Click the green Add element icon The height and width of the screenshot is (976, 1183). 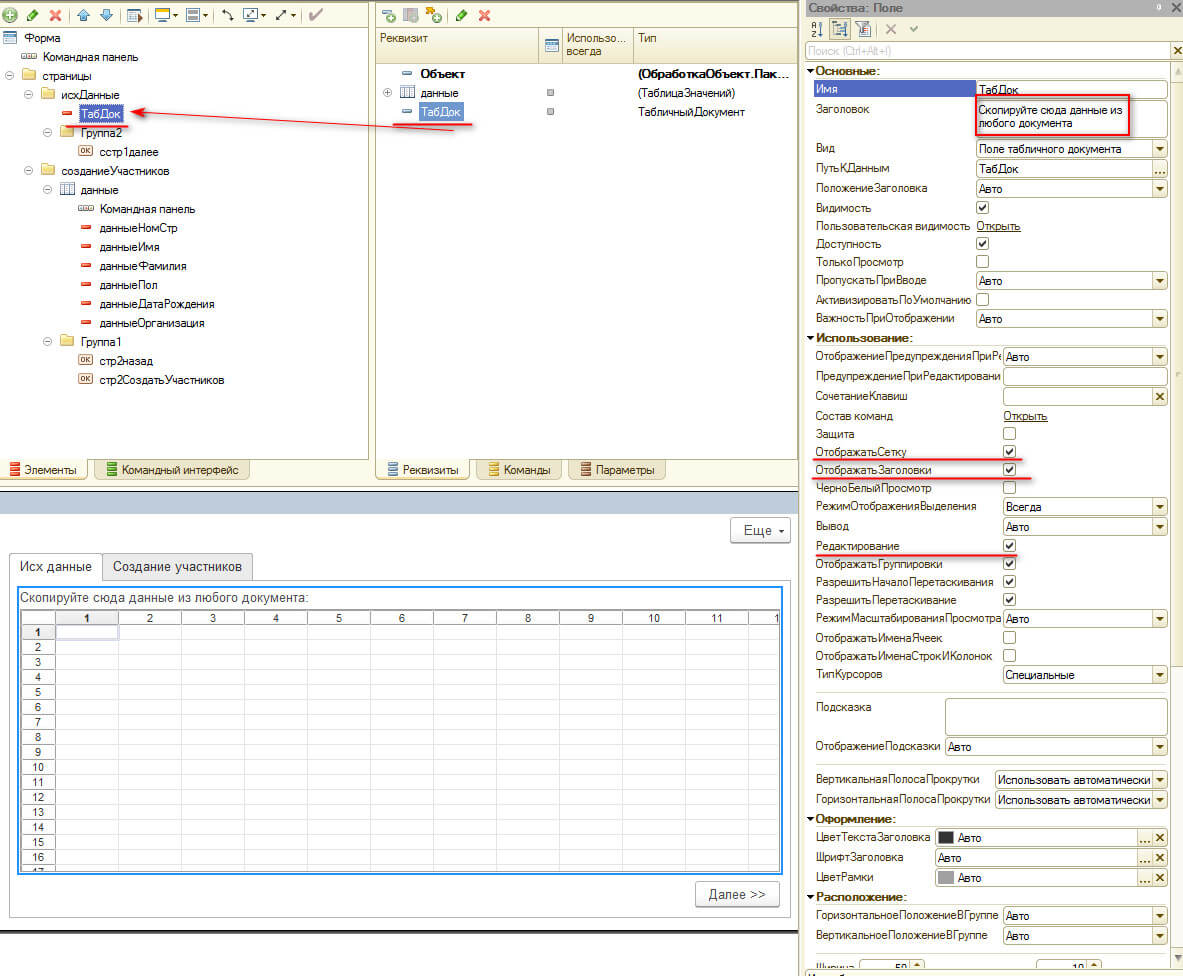point(10,15)
